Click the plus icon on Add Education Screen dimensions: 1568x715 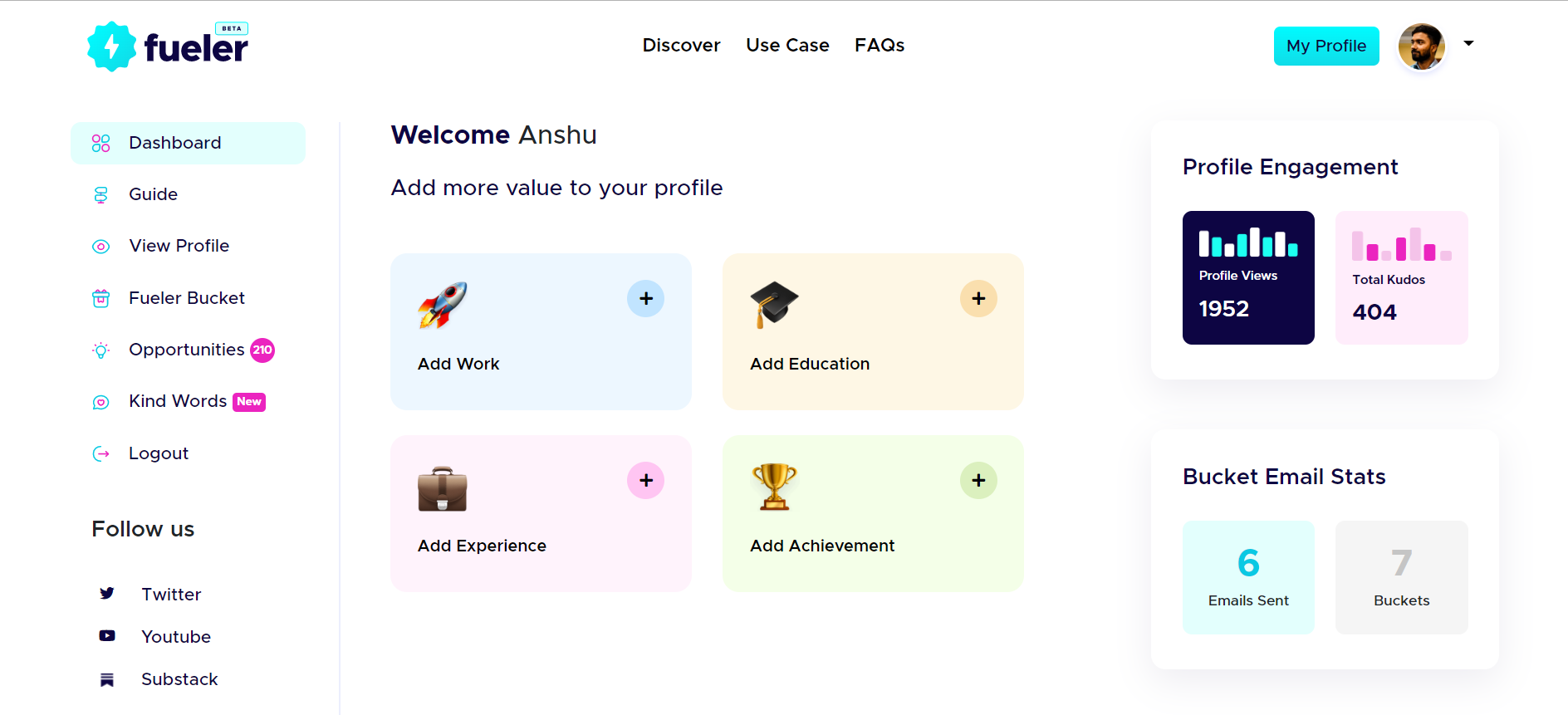[978, 299]
